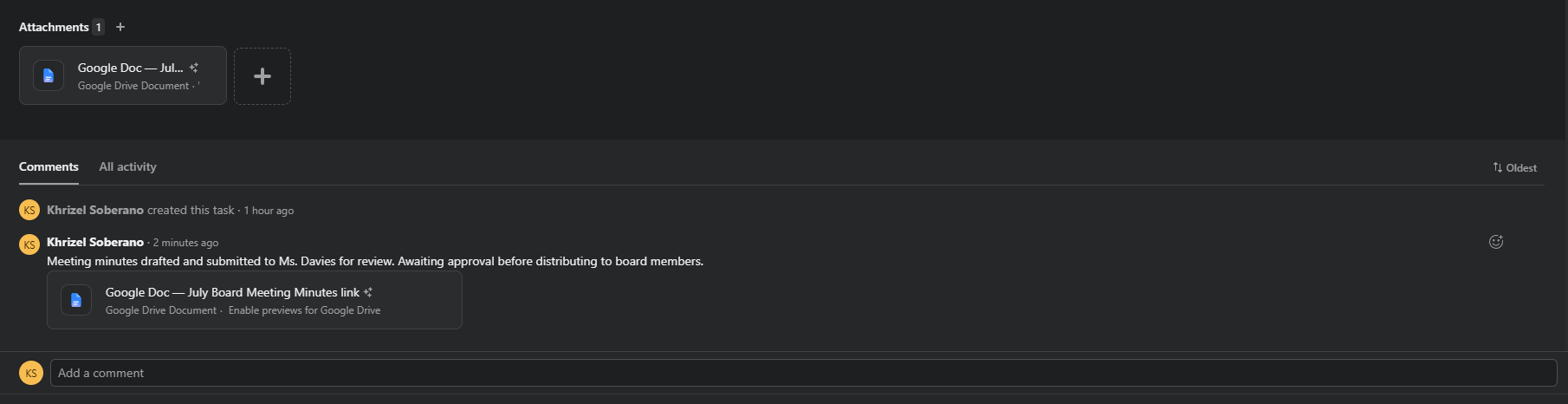The width and height of the screenshot is (1568, 404).
Task: Click the small plus beside Attachments heading
Action: (120, 27)
